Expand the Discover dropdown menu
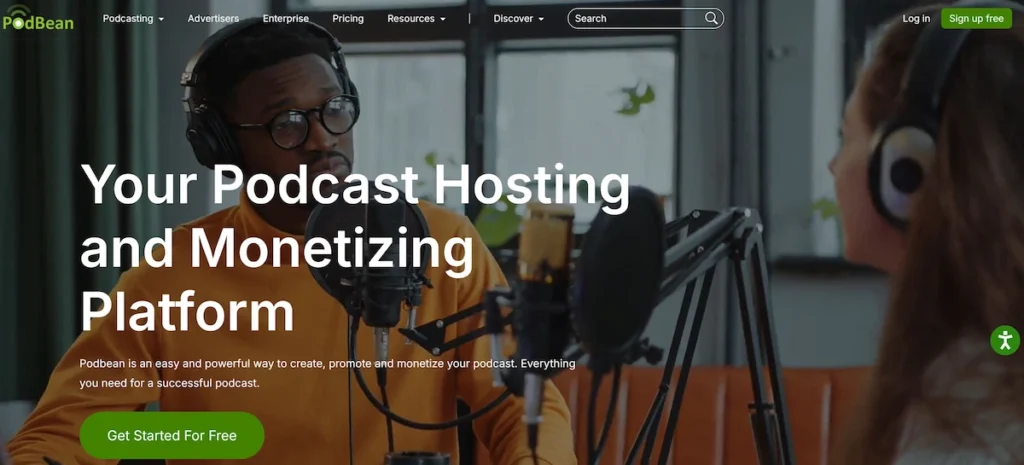The image size is (1024, 465). tap(519, 18)
